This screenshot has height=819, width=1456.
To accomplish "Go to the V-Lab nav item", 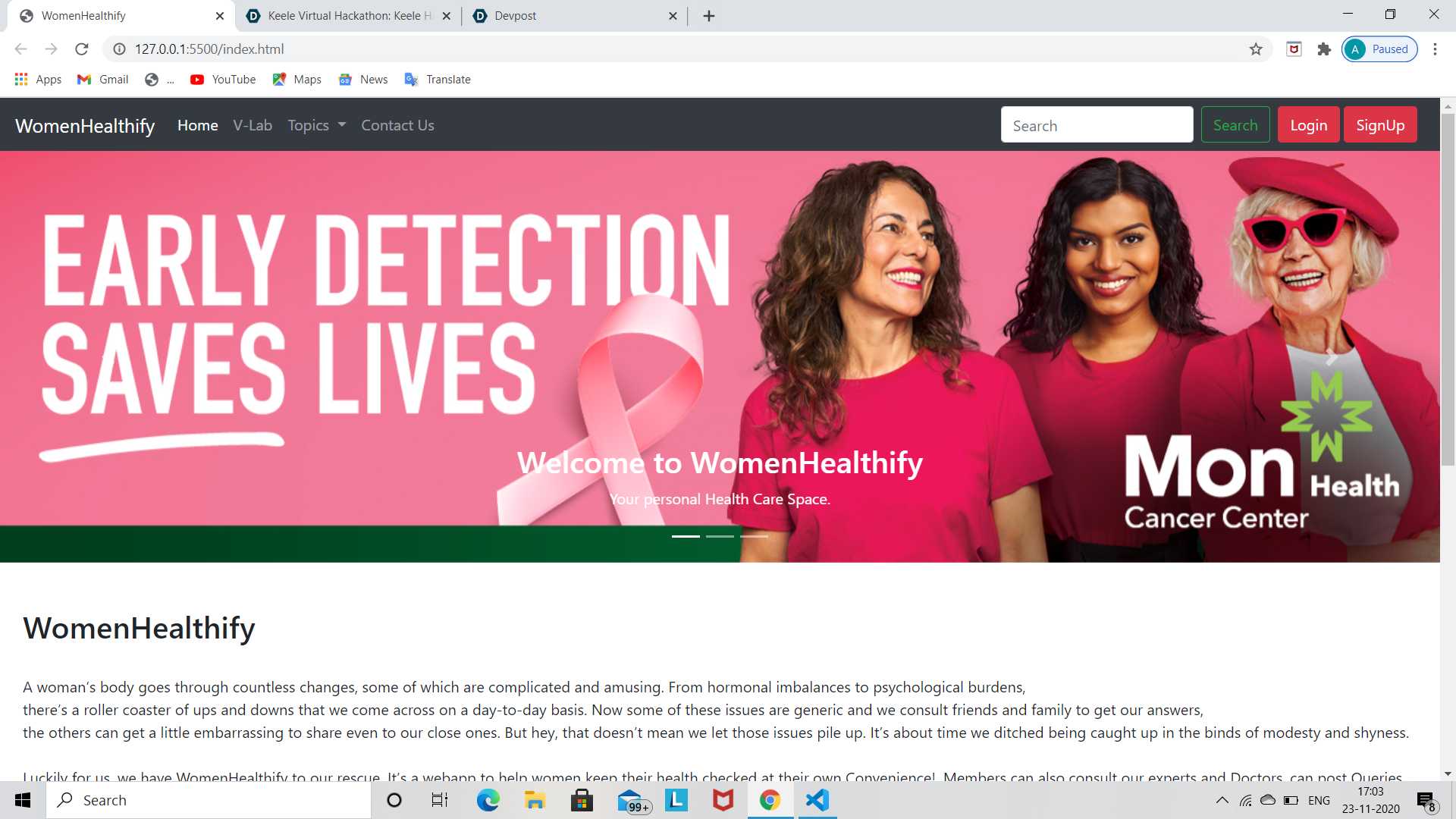I will [253, 126].
